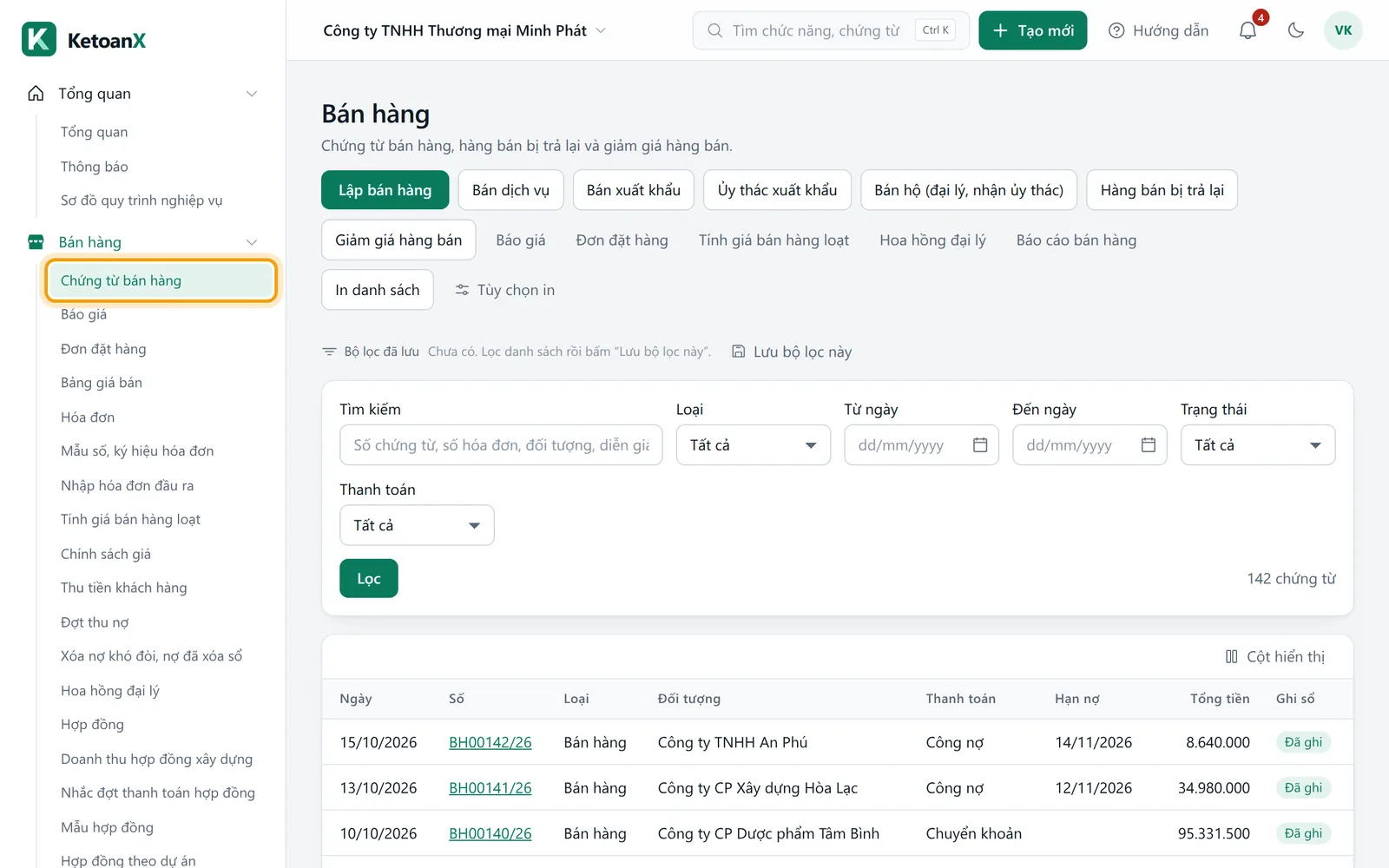Select Công ty CP Dược phẩm Tâm Bình cell
Image resolution: width=1389 pixels, height=868 pixels.
[x=768, y=833]
